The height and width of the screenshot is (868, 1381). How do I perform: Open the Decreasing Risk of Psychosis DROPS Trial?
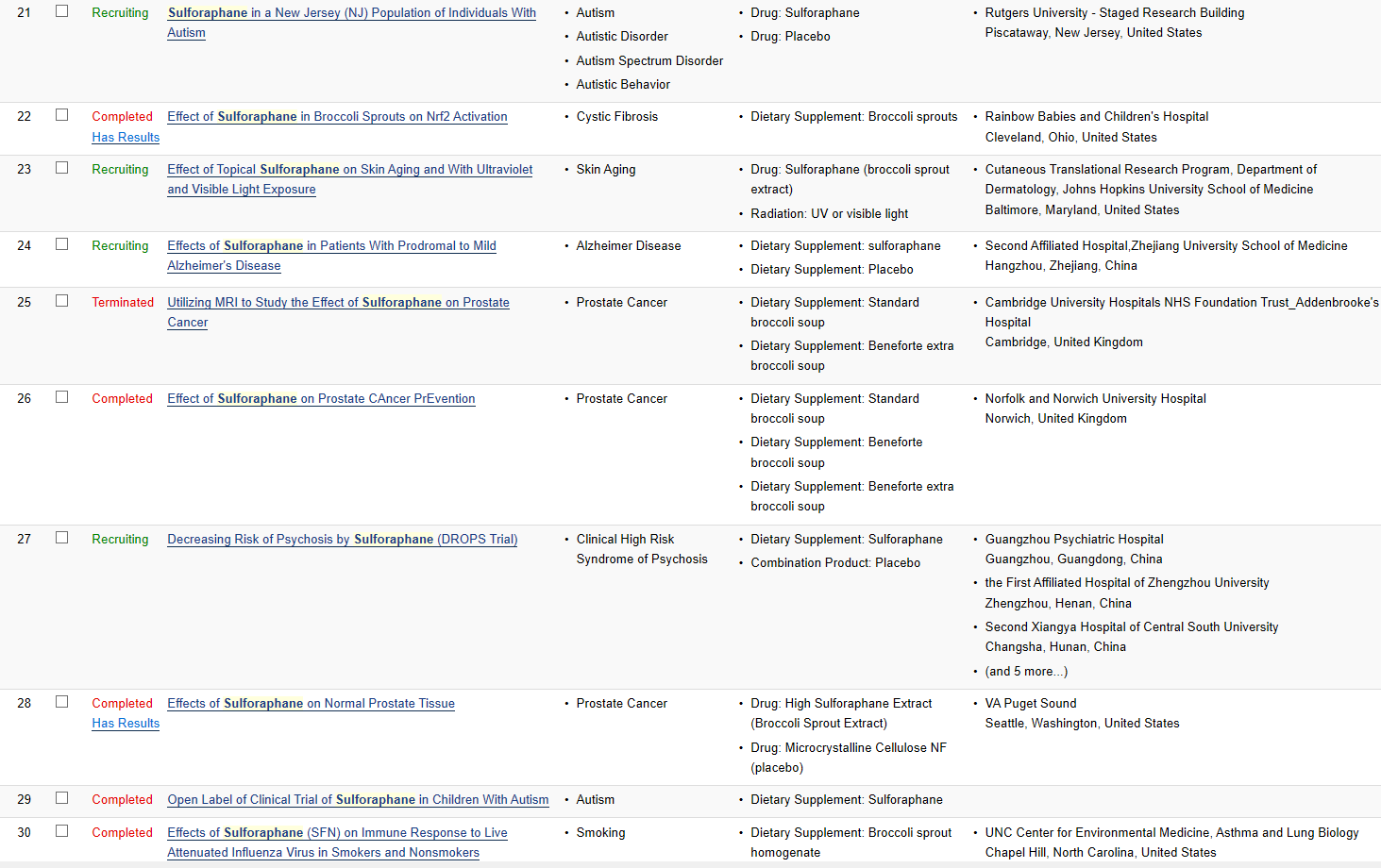coord(342,540)
